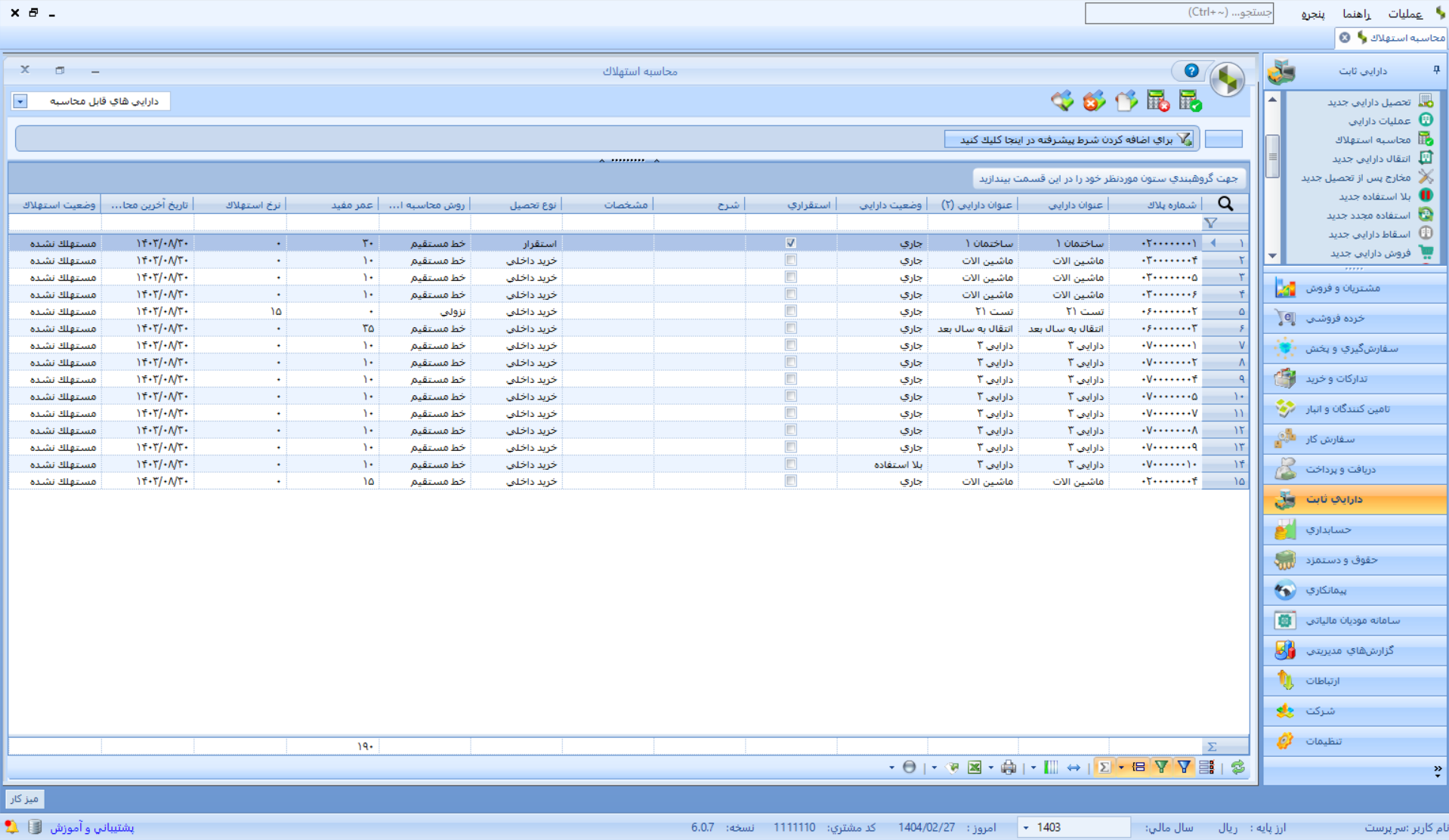Click the advanced filter condition button
This screenshot has width=1449, height=840.
pyautogui.click(x=1069, y=140)
